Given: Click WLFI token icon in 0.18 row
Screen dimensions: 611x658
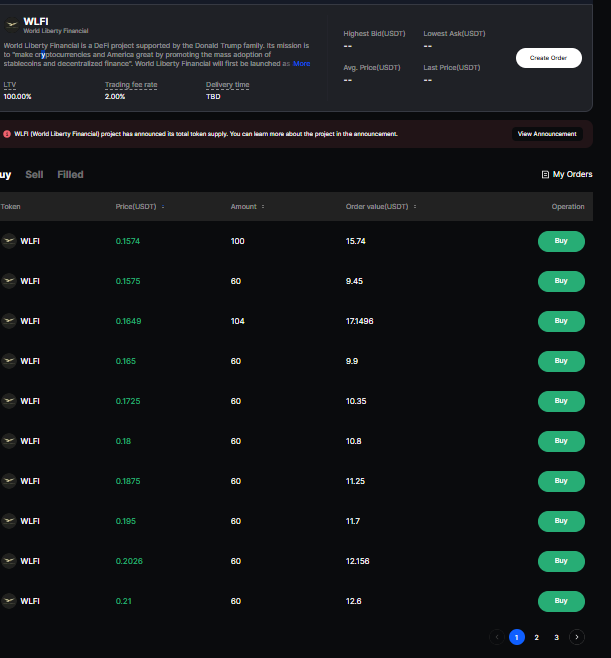Looking at the screenshot, I should tap(9, 441).
